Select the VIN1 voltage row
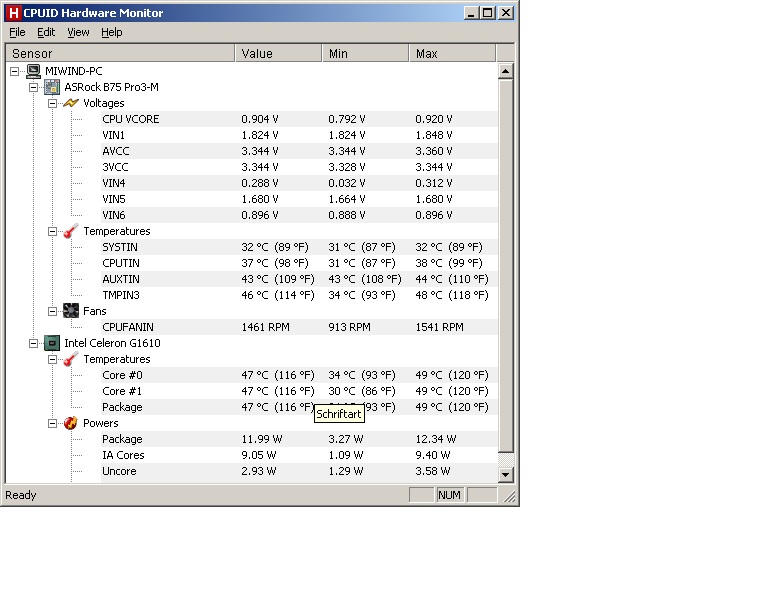 click(299, 135)
